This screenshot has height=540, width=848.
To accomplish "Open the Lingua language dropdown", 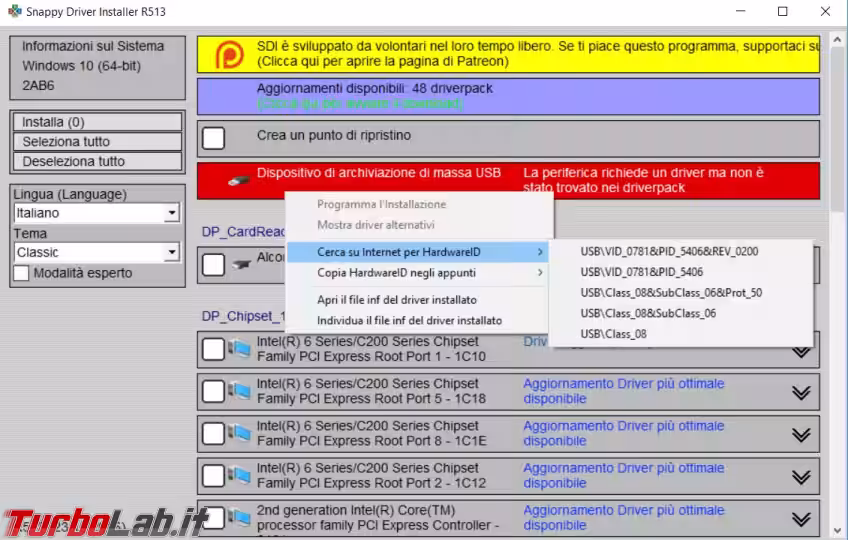I will click(171, 213).
